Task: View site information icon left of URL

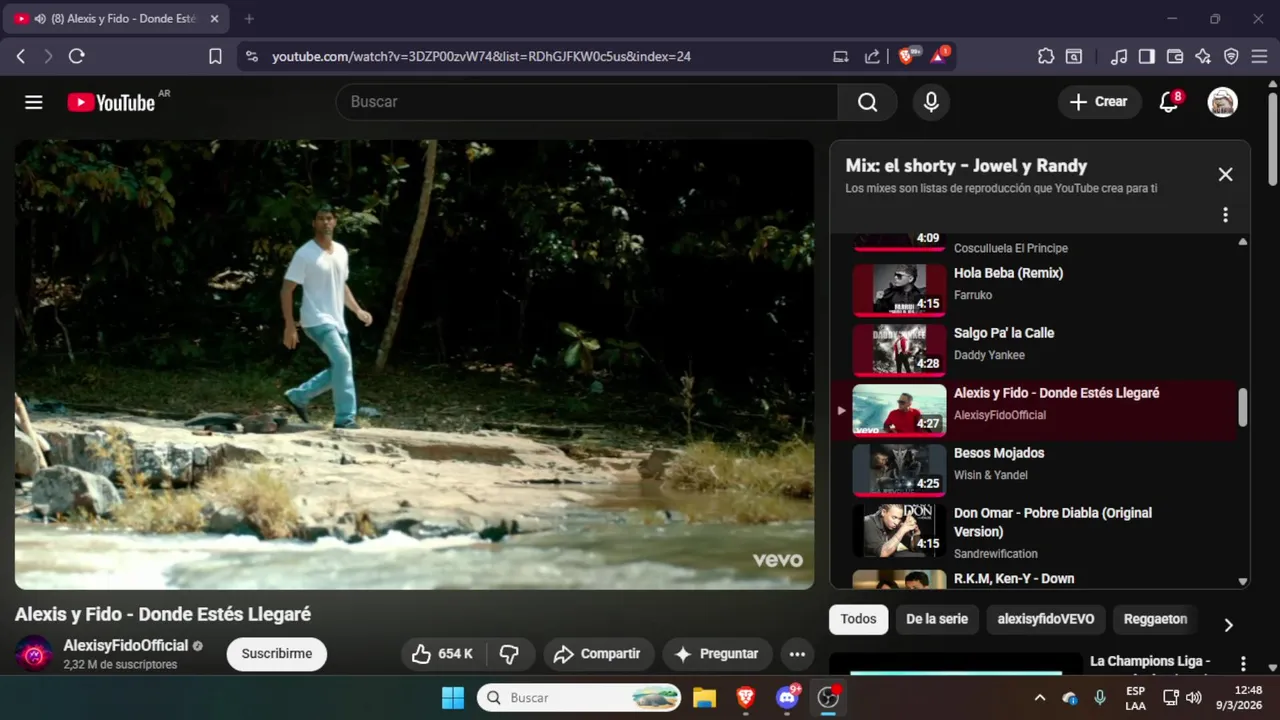Action: (251, 56)
